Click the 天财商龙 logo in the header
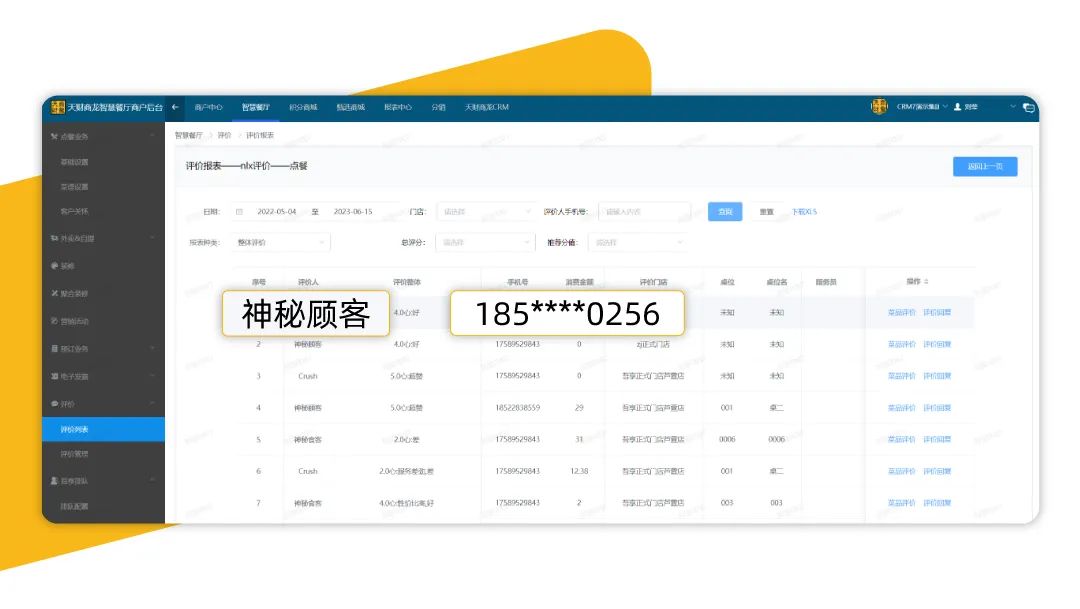This screenshot has width=1080, height=609. point(58,107)
